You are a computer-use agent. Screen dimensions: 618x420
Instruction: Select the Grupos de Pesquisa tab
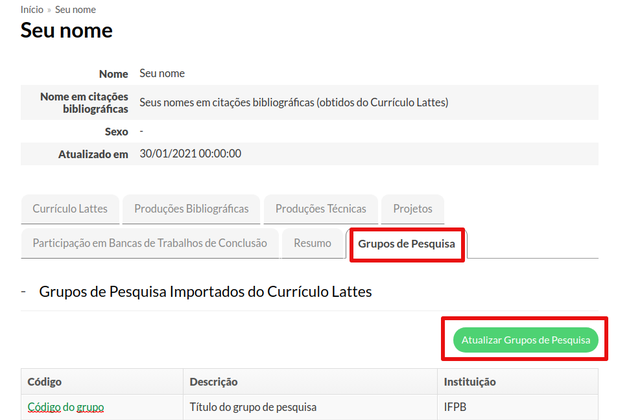pyautogui.click(x=406, y=244)
